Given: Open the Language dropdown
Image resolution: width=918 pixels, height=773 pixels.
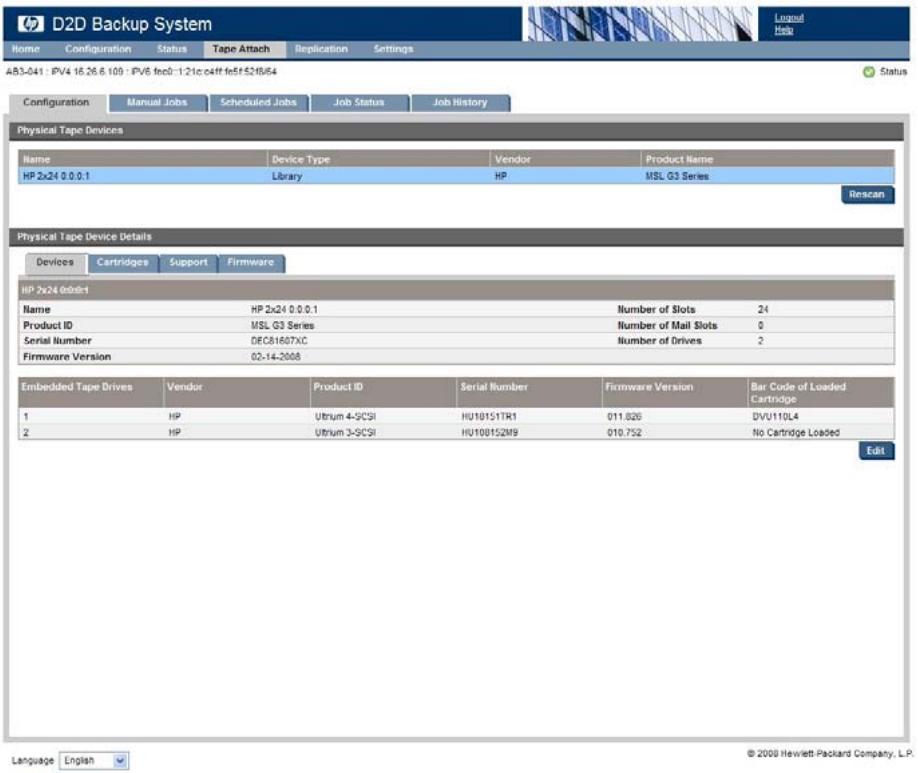Looking at the screenshot, I should [94, 760].
